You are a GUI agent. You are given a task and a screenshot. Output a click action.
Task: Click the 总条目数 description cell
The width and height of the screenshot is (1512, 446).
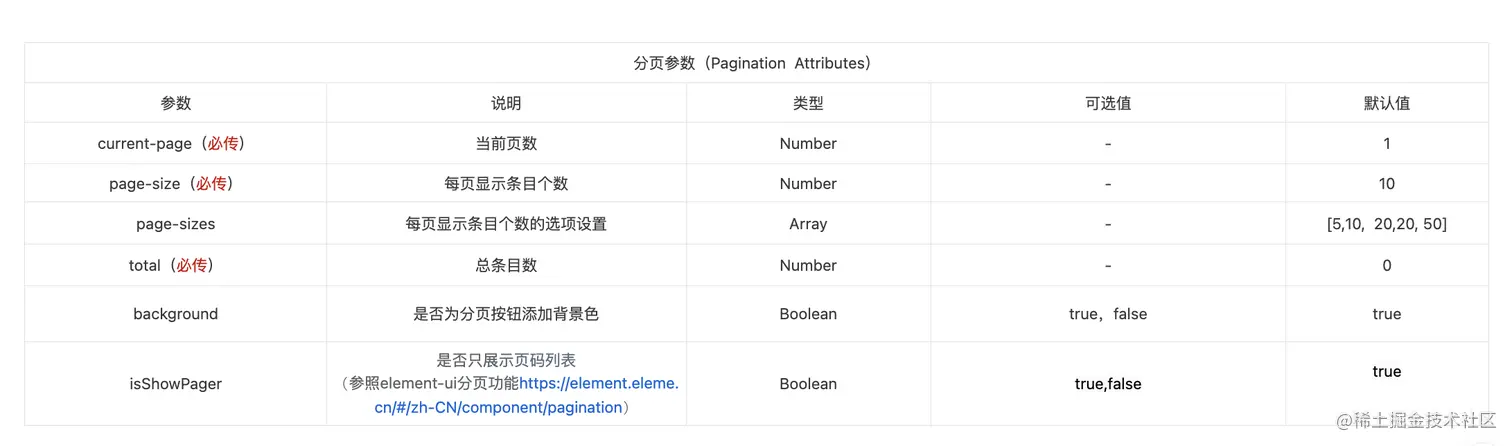pos(506,265)
